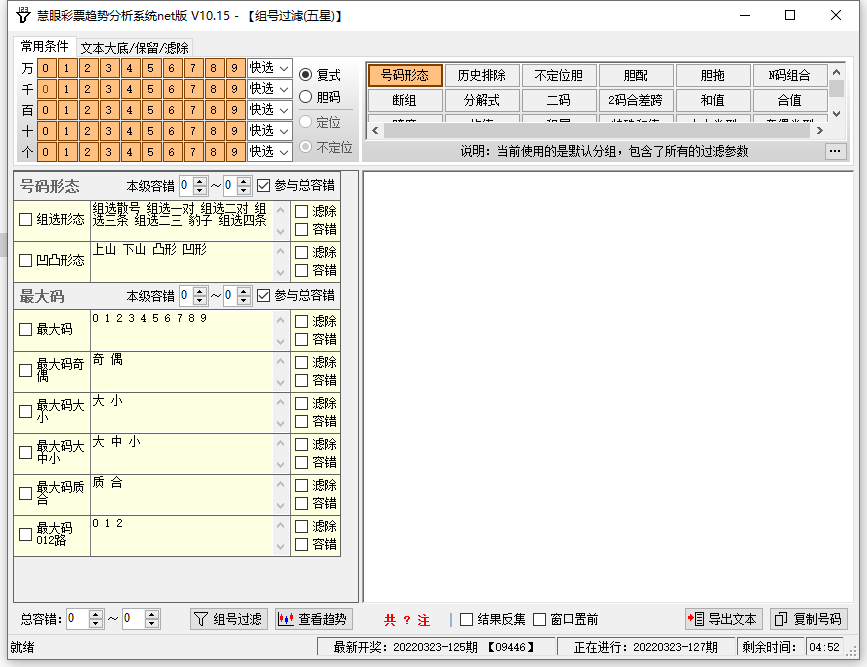Image resolution: width=867 pixels, height=667 pixels.
Task: Open 查看趋势 trend chart button
Action: [313, 619]
